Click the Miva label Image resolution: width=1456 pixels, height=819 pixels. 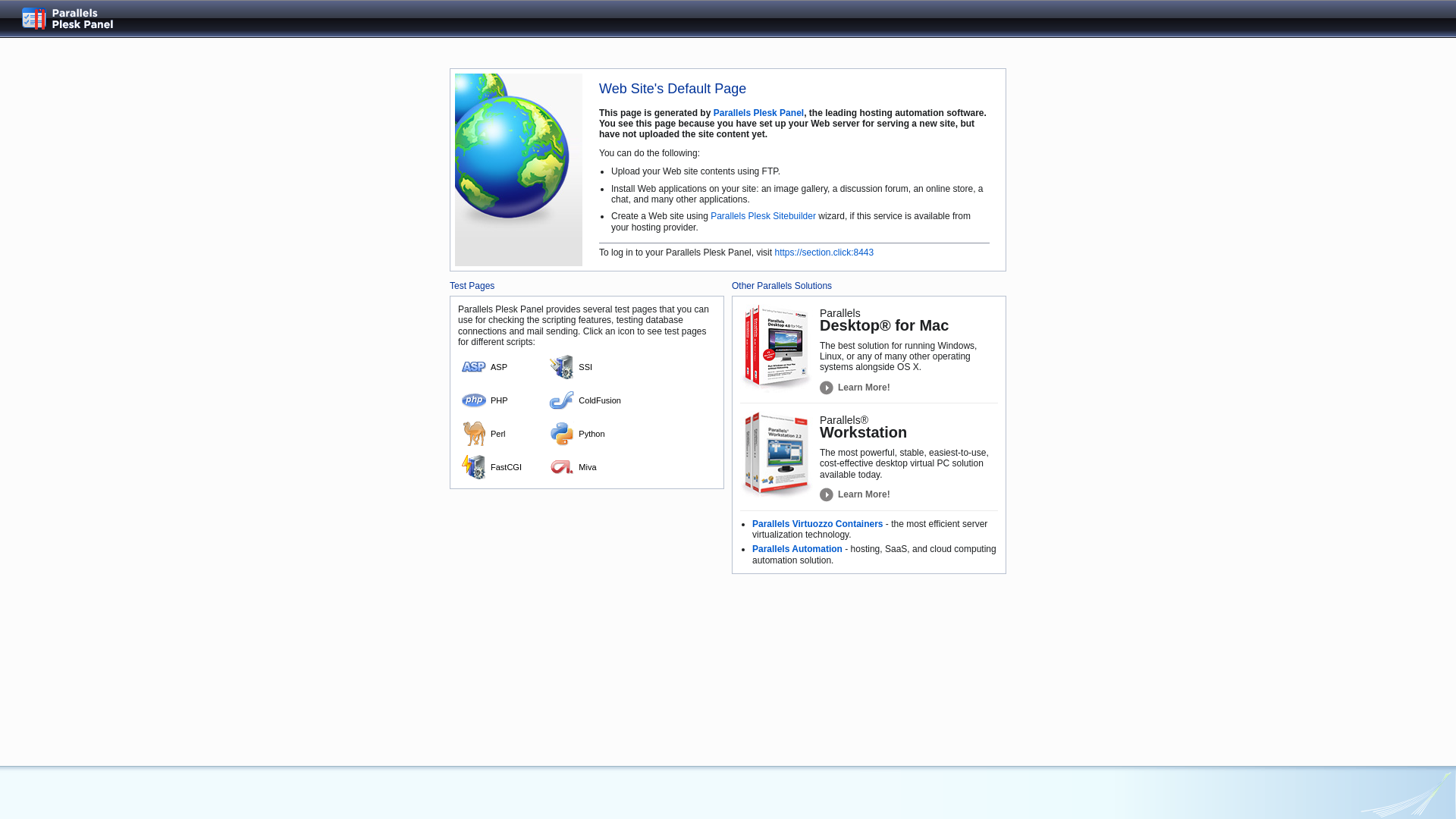click(588, 467)
